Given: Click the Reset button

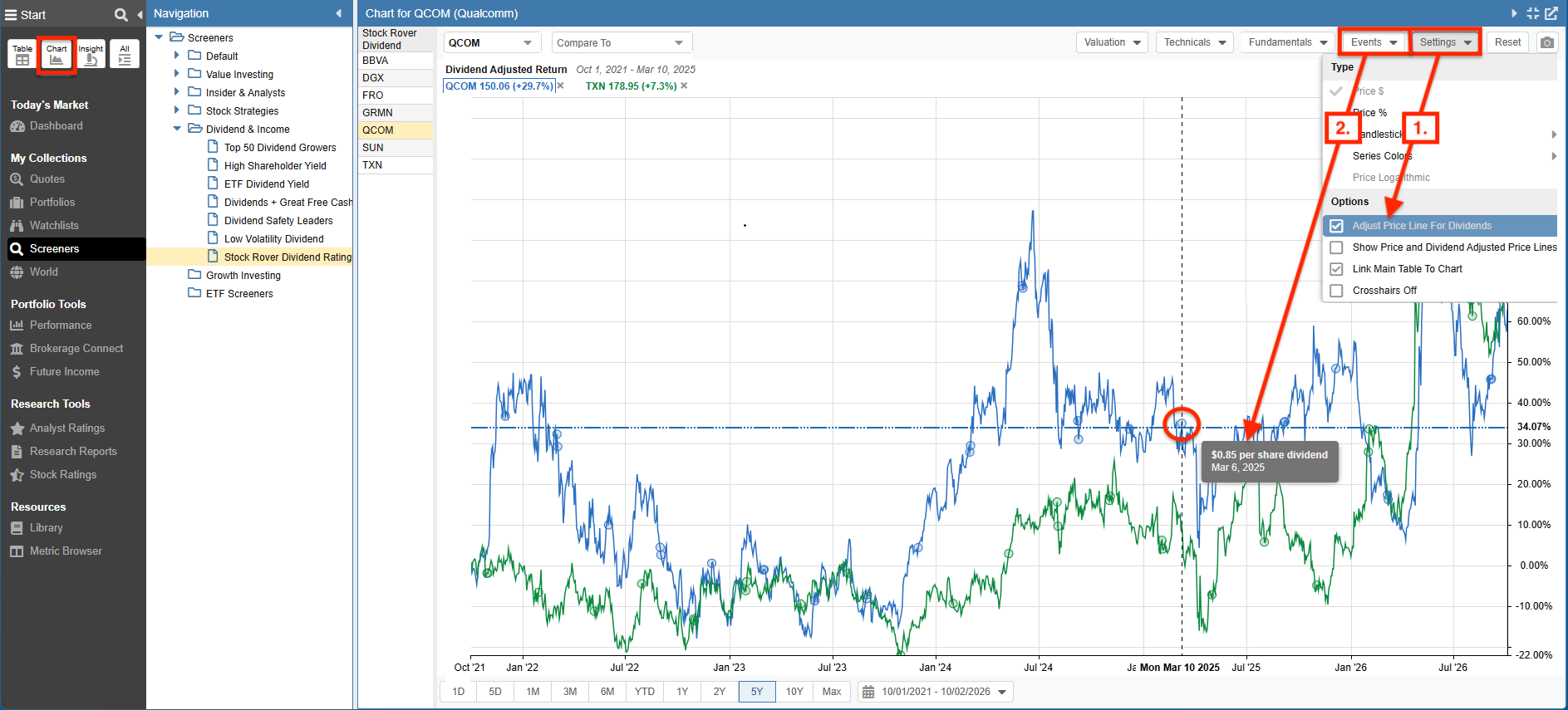Looking at the screenshot, I should tap(1507, 42).
